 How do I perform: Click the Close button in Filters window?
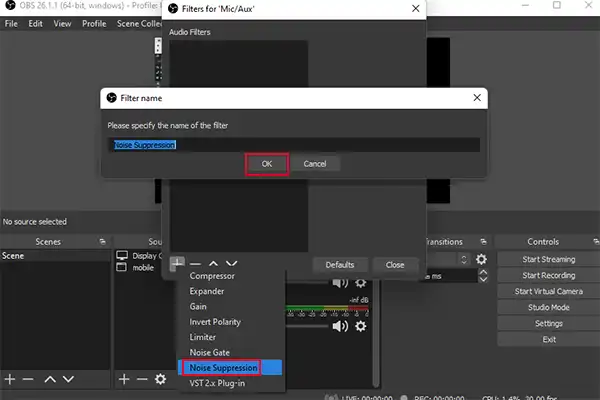(x=395, y=265)
